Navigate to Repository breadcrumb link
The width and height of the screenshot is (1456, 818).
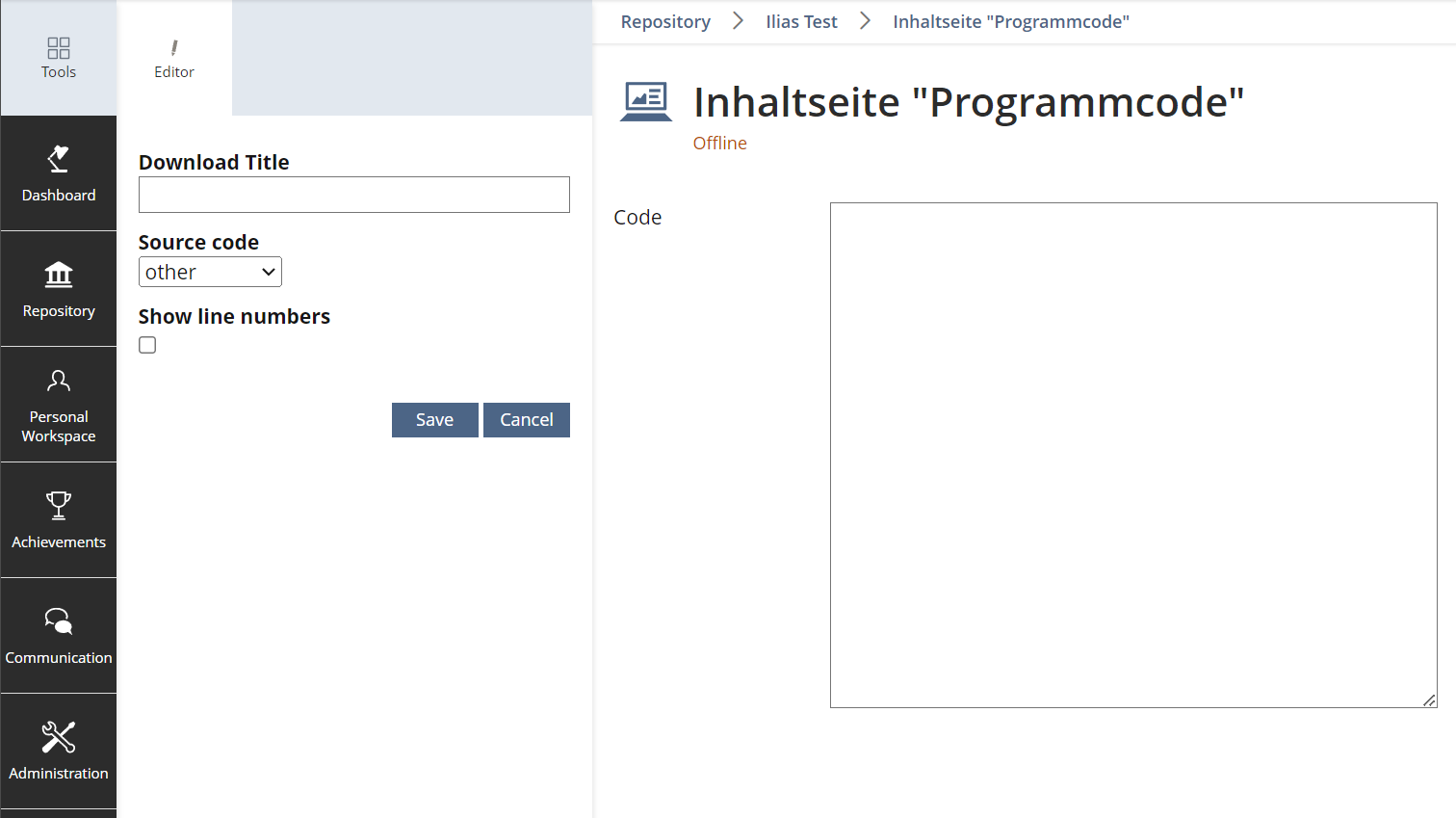(665, 21)
